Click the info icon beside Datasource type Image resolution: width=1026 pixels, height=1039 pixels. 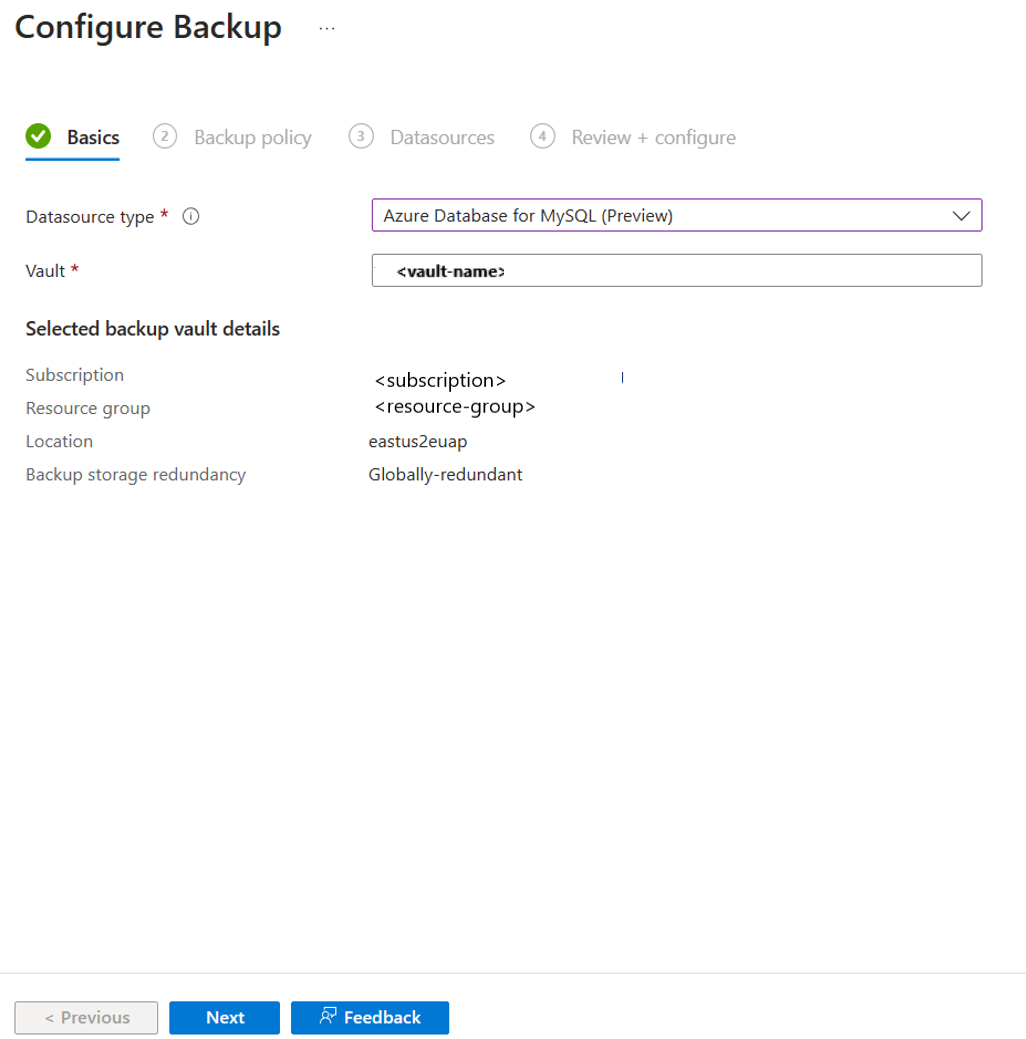(190, 216)
